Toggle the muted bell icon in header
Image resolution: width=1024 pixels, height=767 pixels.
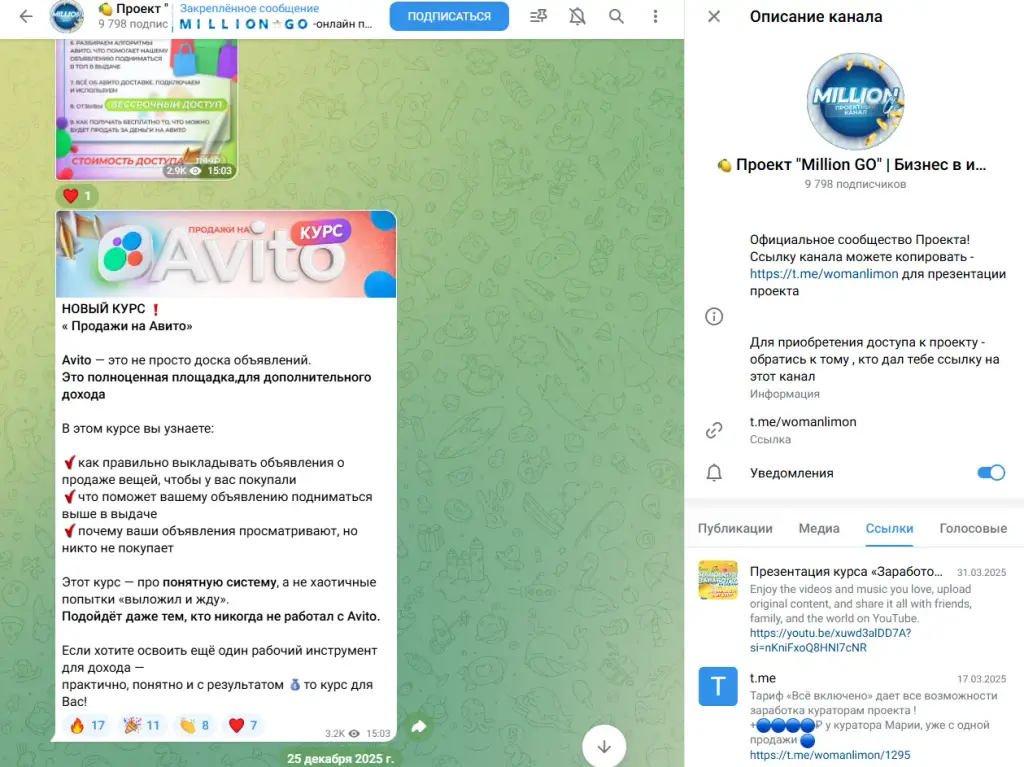[577, 16]
